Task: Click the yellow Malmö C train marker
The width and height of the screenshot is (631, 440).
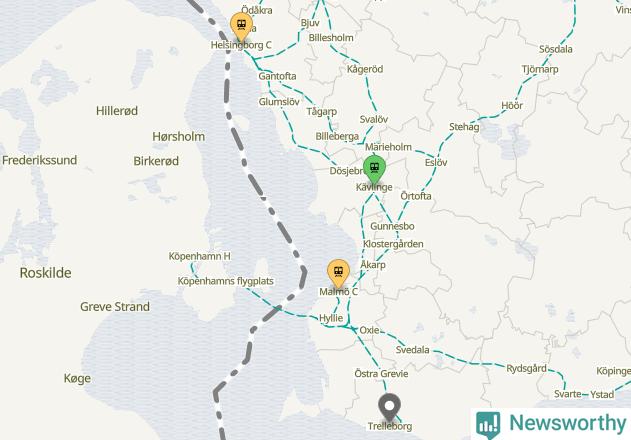Action: [x=338, y=274]
